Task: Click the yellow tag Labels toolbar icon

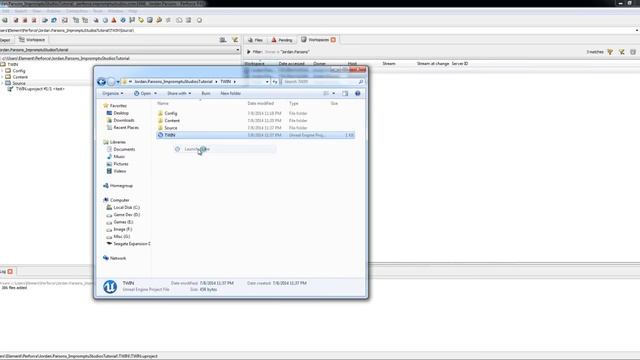Action: [x=141, y=20]
